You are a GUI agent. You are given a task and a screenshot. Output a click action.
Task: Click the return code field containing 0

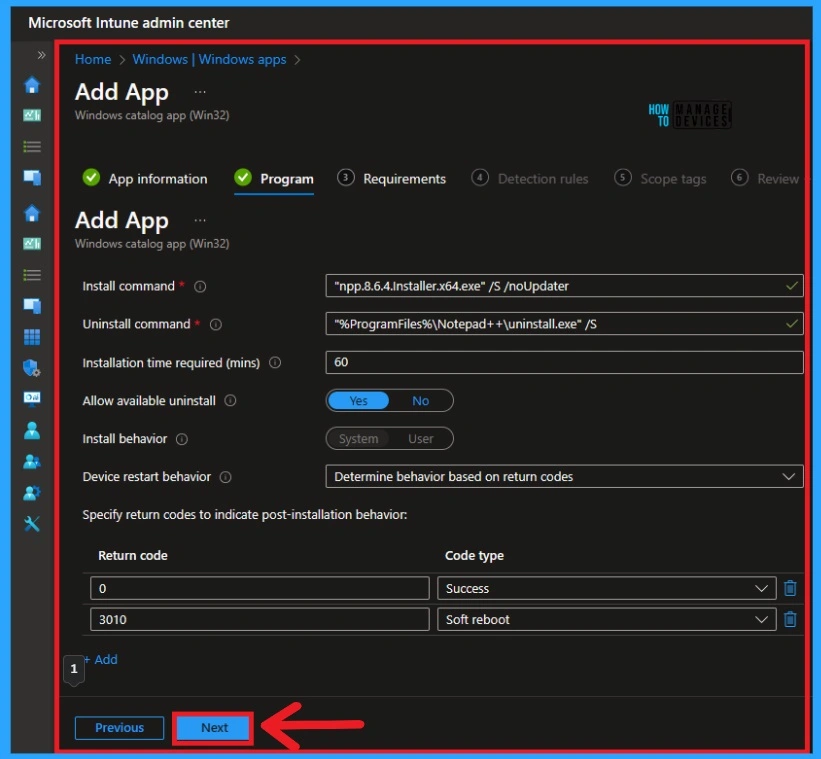coord(260,588)
